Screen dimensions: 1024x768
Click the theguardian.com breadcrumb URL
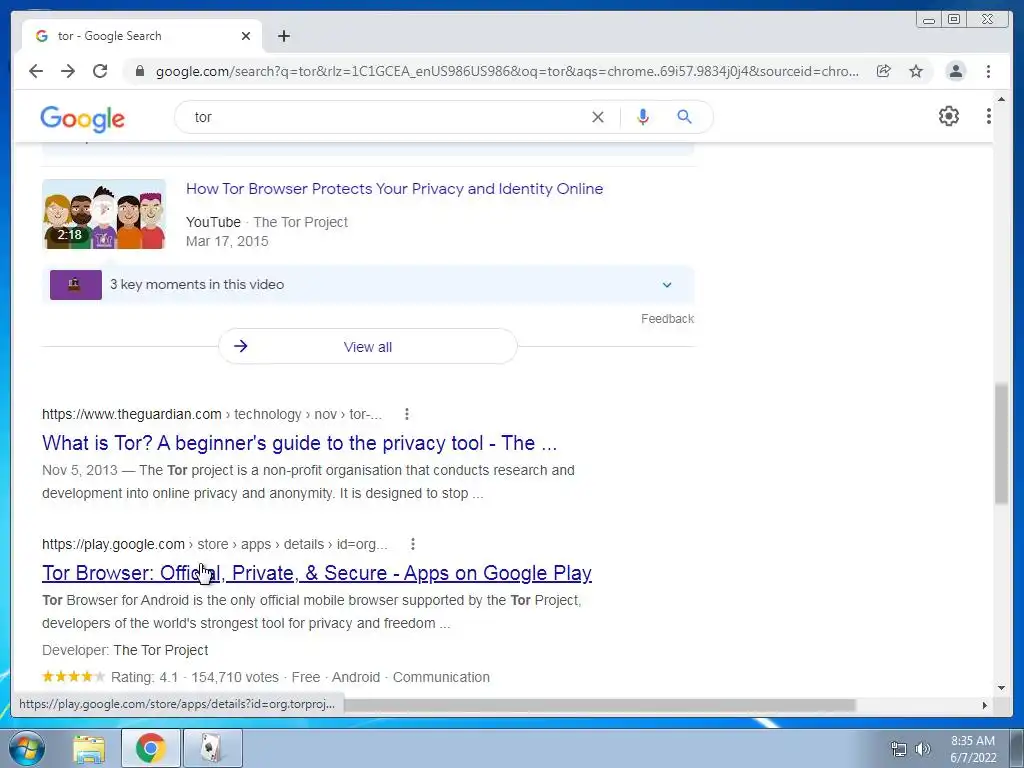coord(212,414)
